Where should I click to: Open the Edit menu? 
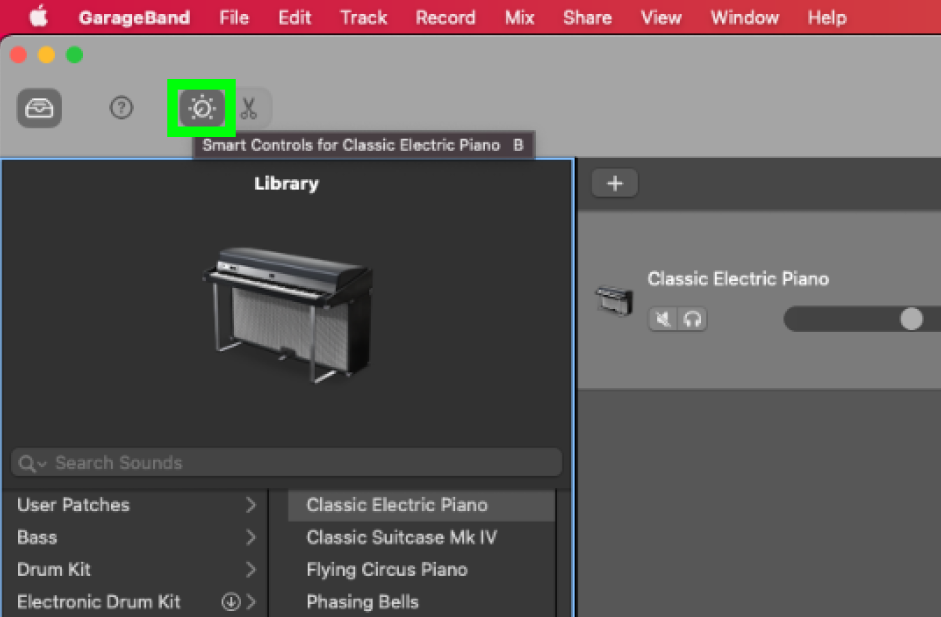295,17
